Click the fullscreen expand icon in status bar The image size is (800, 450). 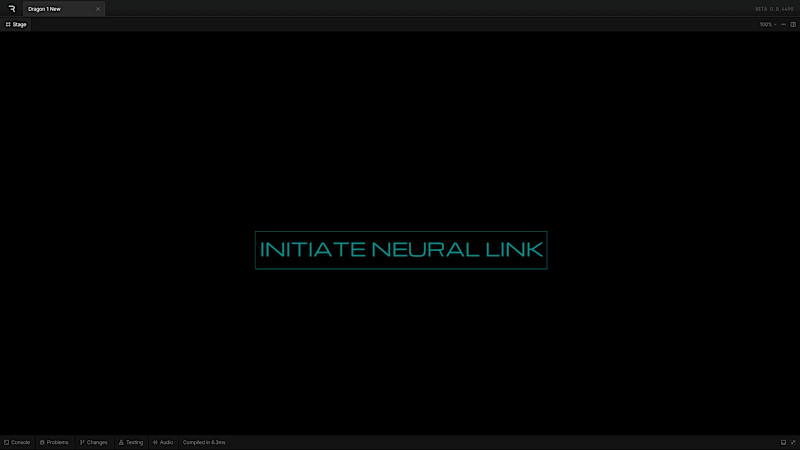pos(793,442)
